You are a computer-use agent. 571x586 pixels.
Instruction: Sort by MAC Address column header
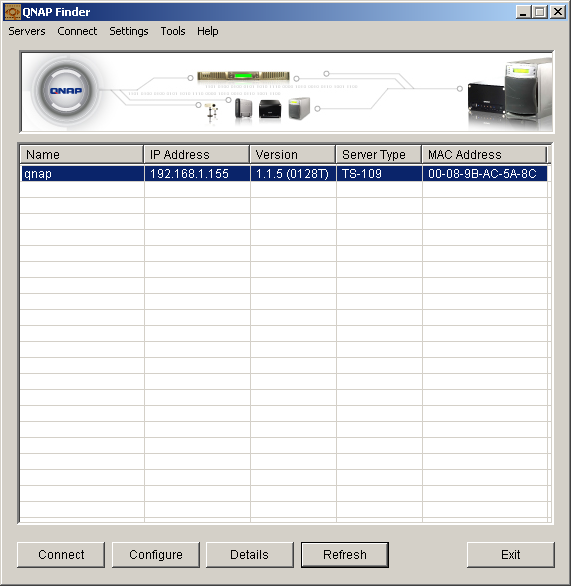tap(484, 154)
